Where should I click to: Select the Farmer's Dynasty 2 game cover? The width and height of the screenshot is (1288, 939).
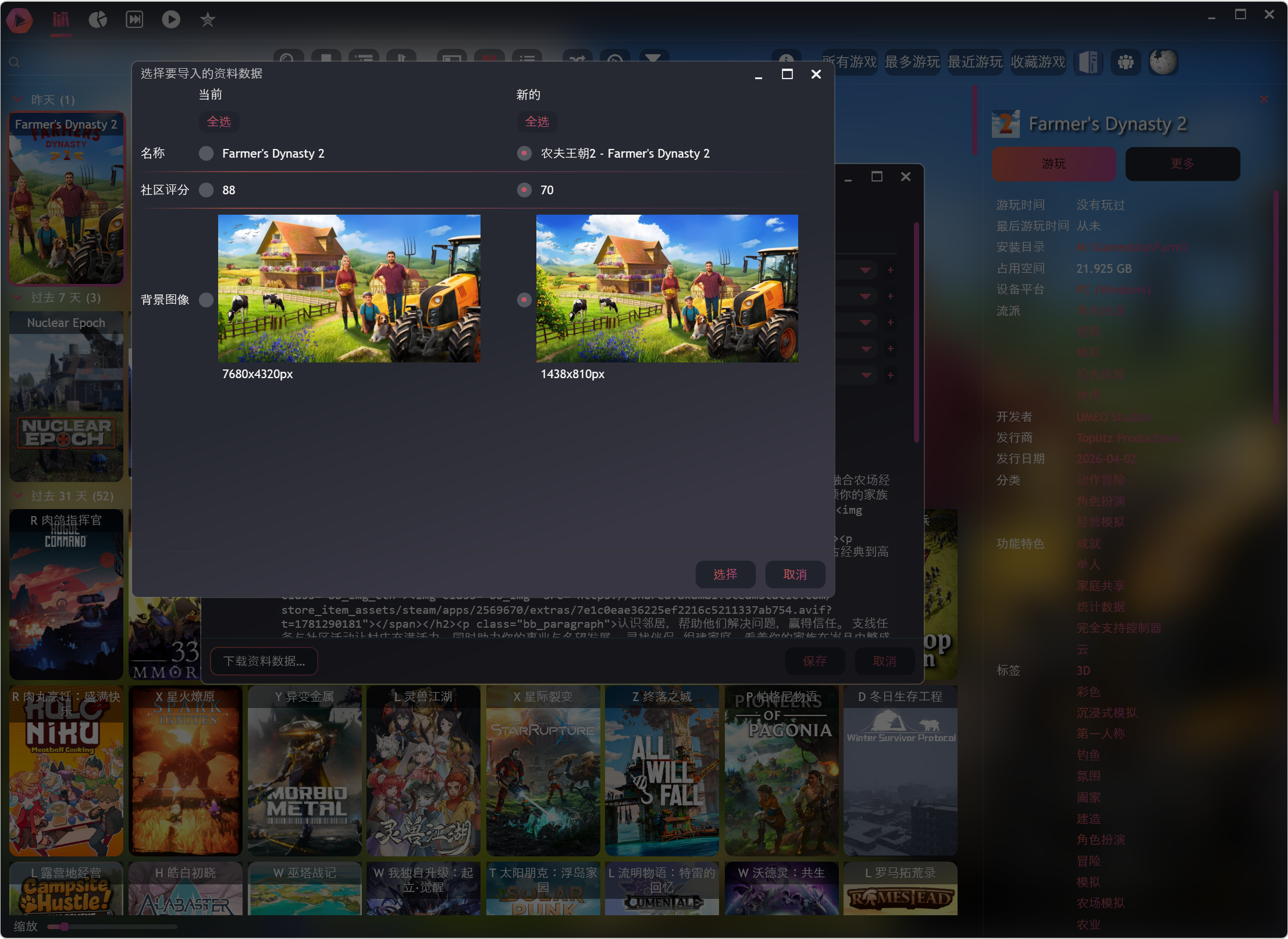tap(66, 198)
